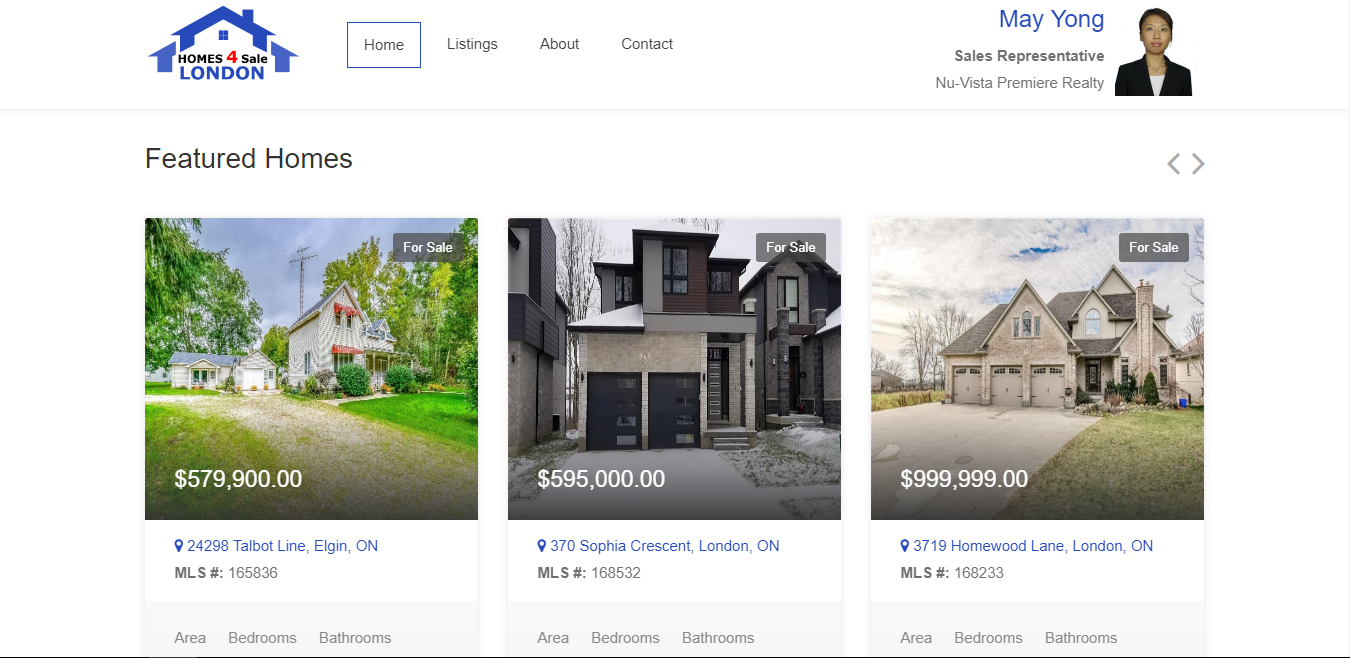This screenshot has height=658, width=1350.
Task: Open the Contact page
Action: coord(647,44)
